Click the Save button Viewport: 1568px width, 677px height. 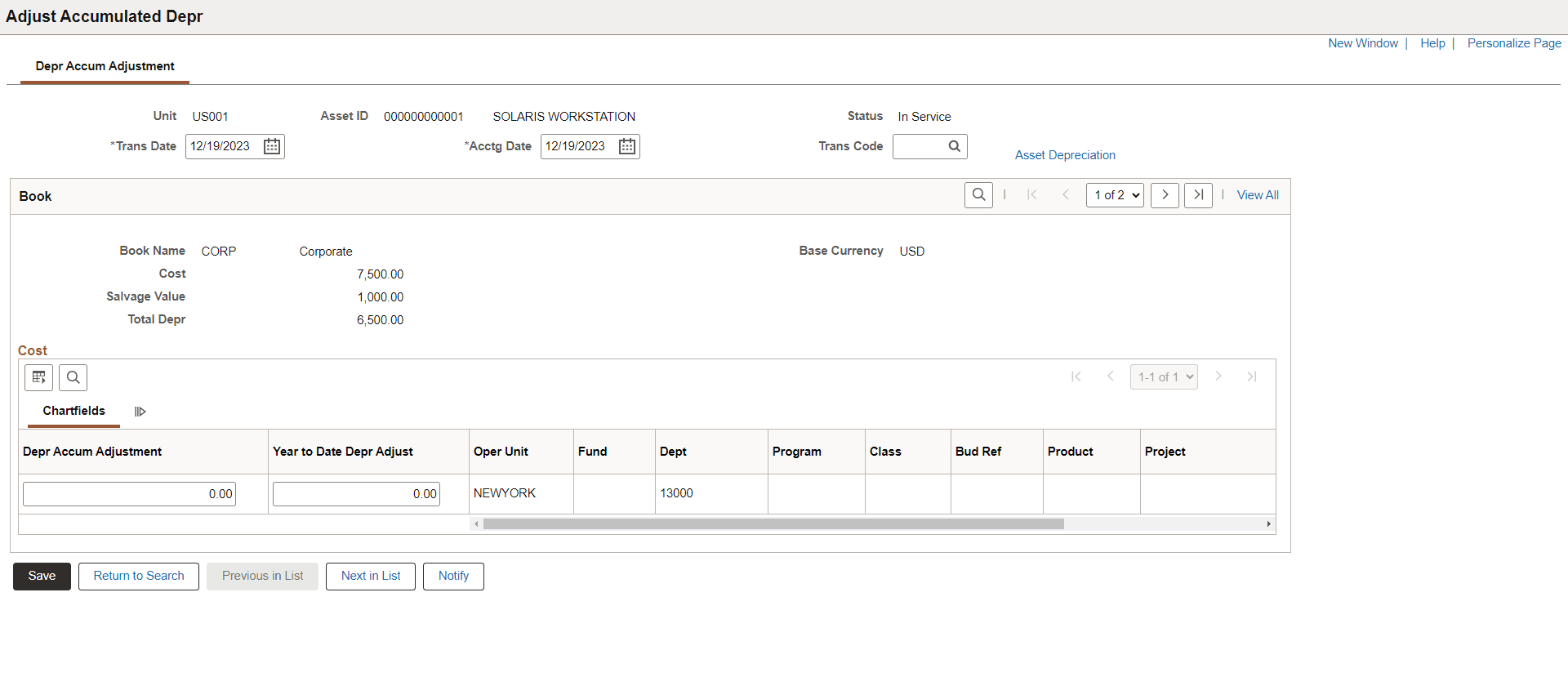tap(42, 576)
